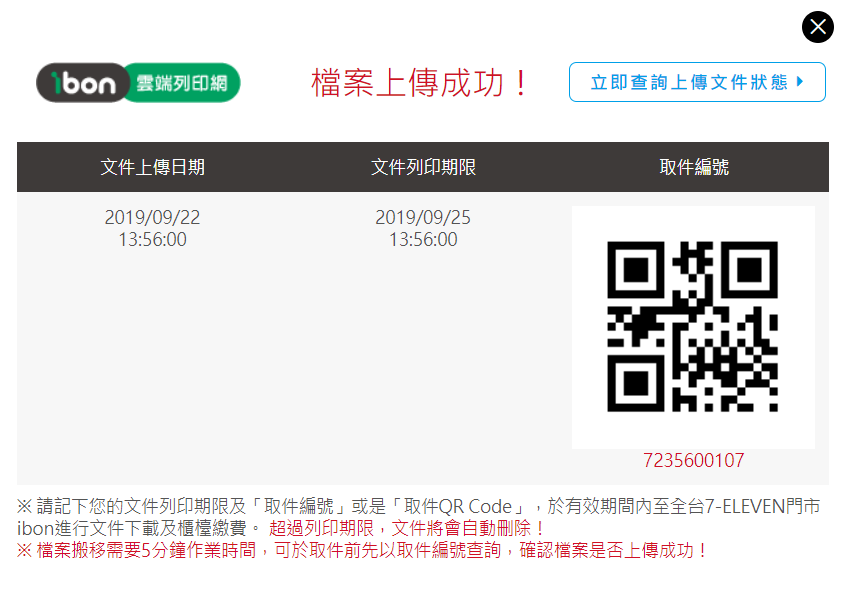Screen dimensions: 852x604
Task: Click QR code top-right finder square
Action: (x=750, y=270)
